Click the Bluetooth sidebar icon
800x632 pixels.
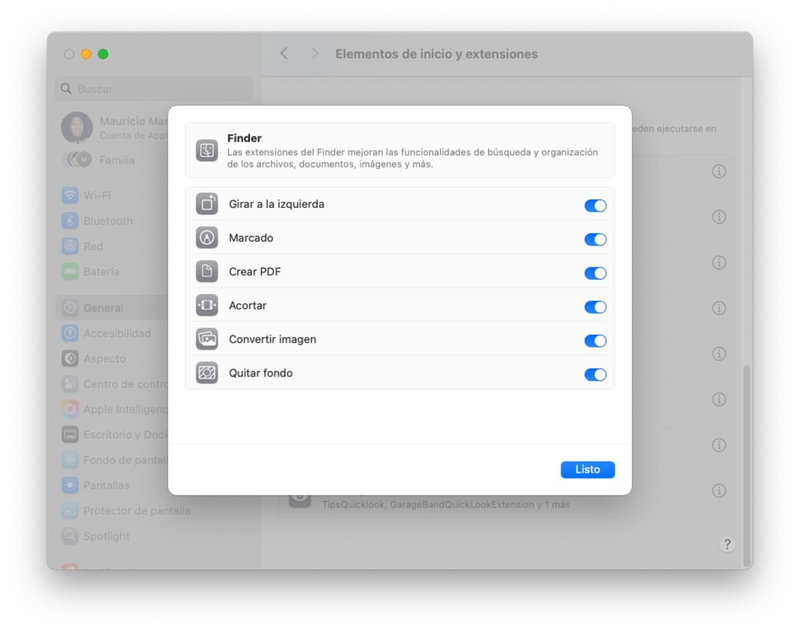[x=70, y=221]
